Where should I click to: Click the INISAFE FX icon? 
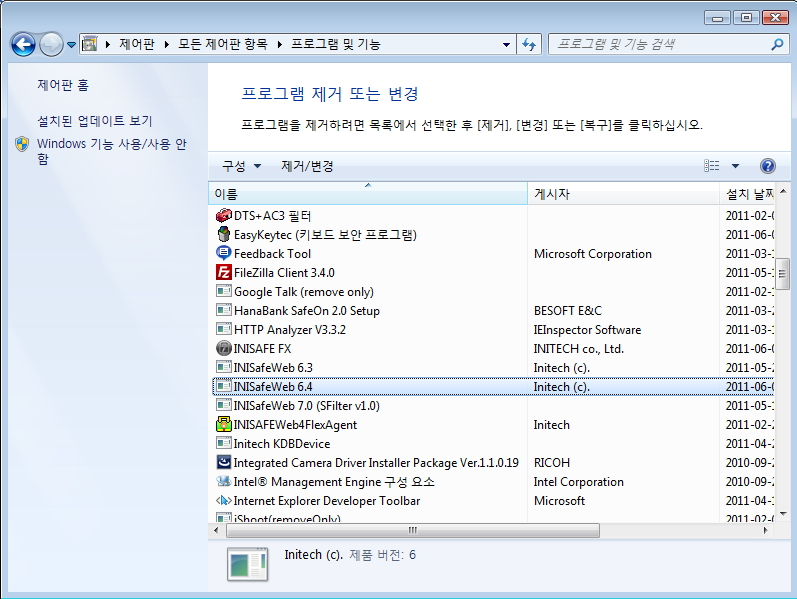pos(223,348)
